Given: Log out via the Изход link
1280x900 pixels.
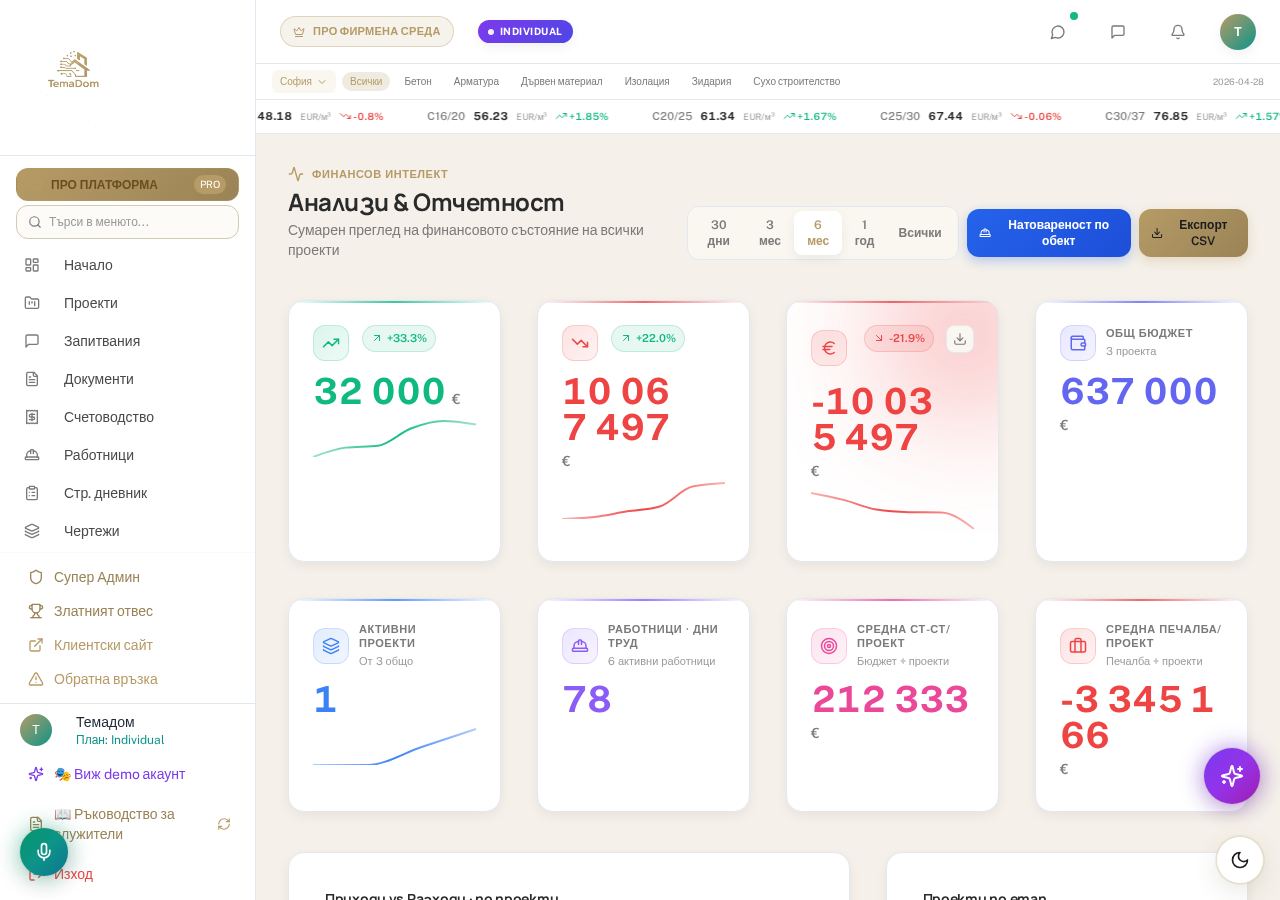Looking at the screenshot, I should pyautogui.click(x=73, y=874).
